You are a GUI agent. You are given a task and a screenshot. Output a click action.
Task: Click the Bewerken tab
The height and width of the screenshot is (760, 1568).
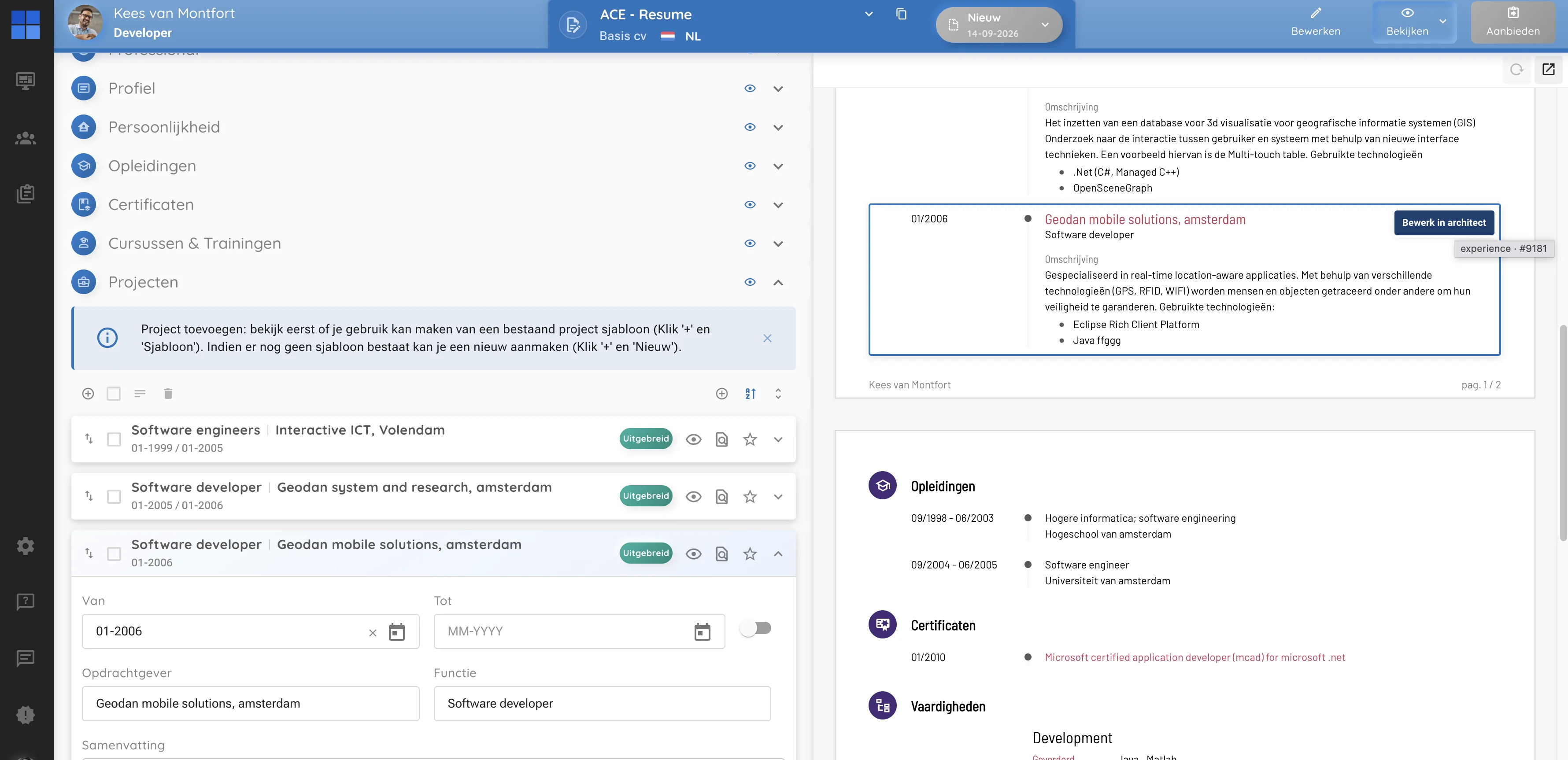point(1316,22)
